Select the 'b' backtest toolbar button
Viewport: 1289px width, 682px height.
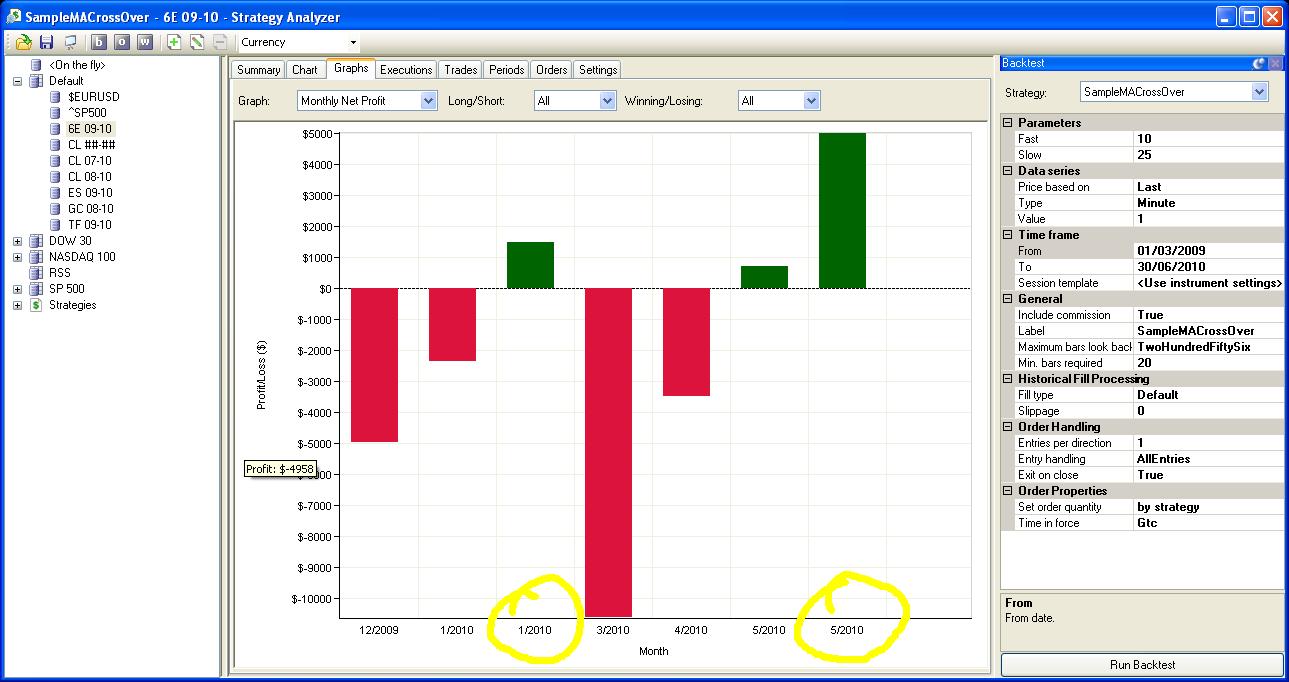[x=99, y=42]
